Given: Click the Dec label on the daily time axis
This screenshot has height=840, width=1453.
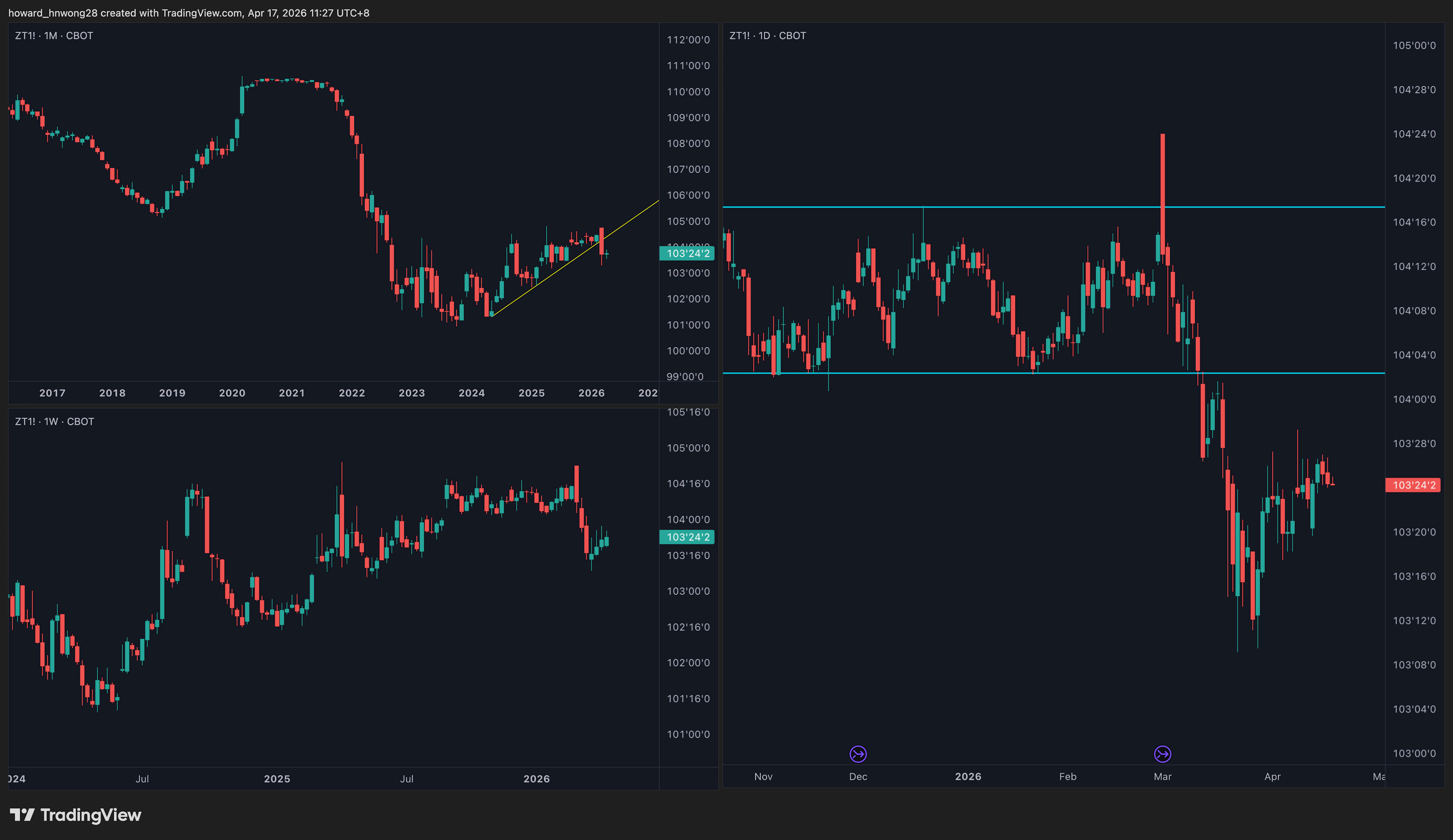Looking at the screenshot, I should coord(858,776).
